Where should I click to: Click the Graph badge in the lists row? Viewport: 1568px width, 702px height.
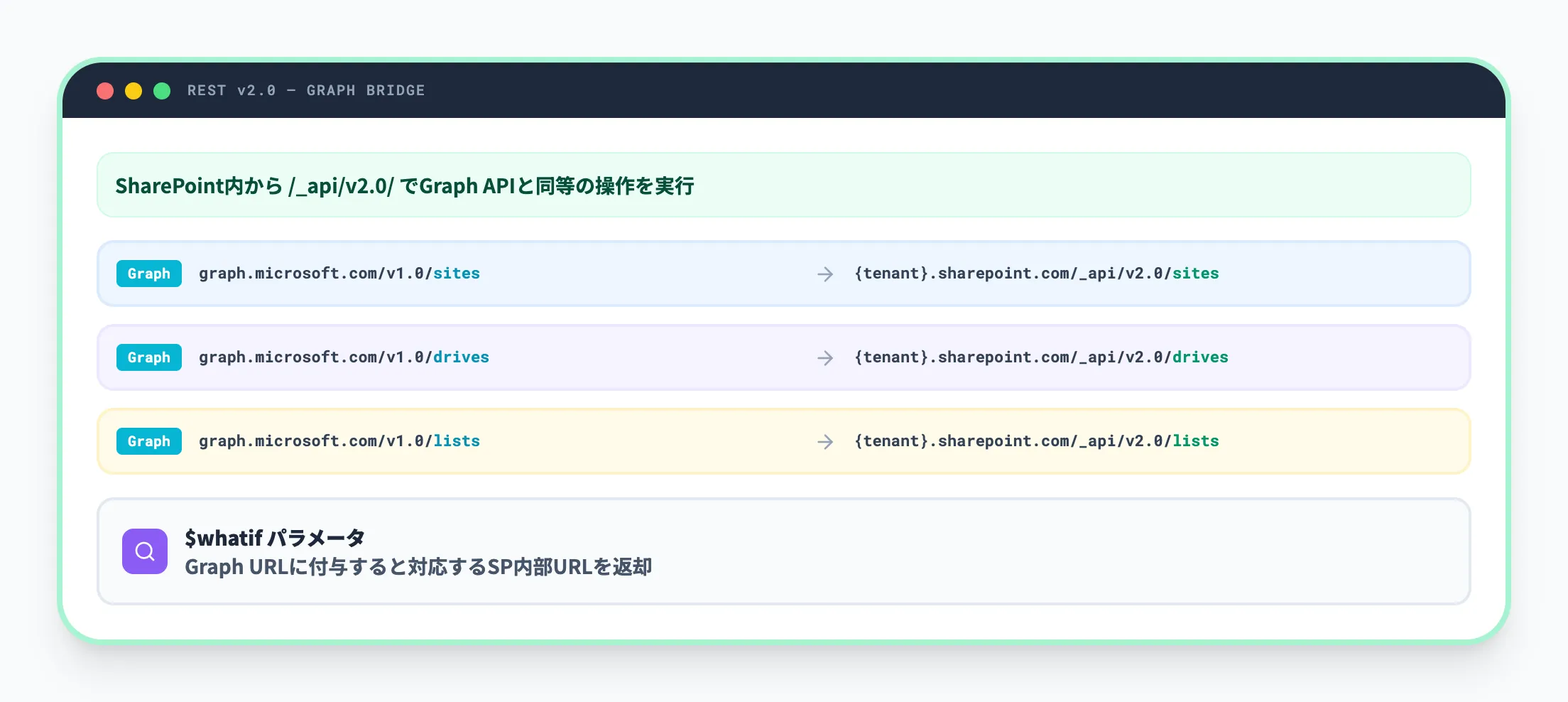(x=149, y=441)
